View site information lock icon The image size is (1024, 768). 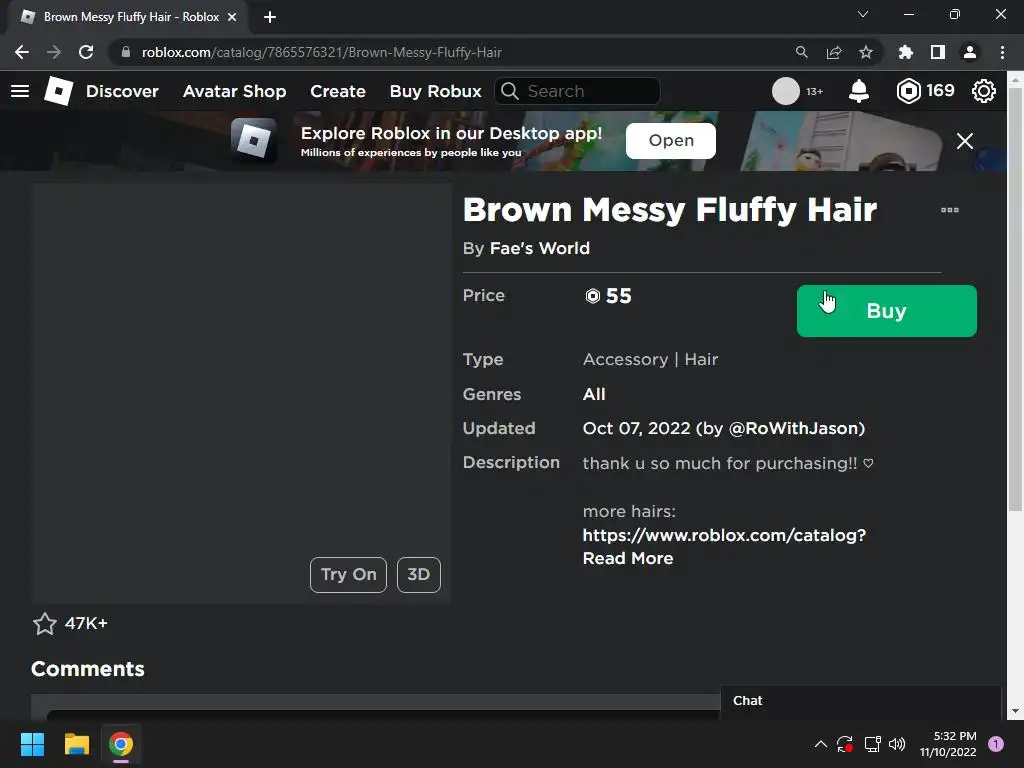pyautogui.click(x=126, y=52)
